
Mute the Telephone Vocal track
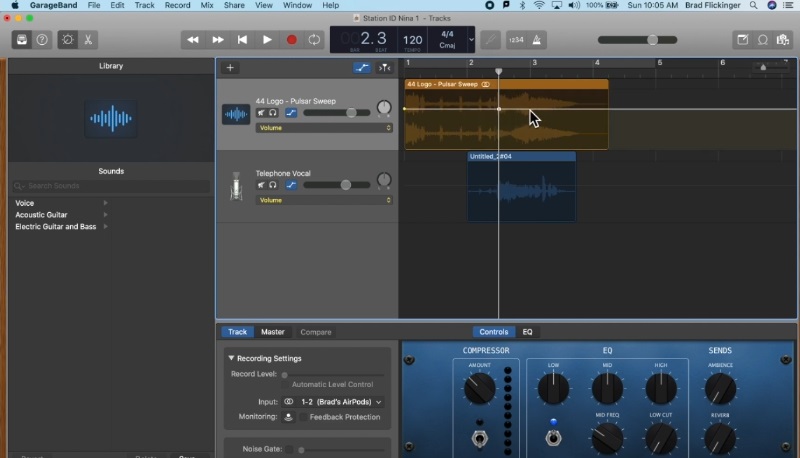click(261, 185)
